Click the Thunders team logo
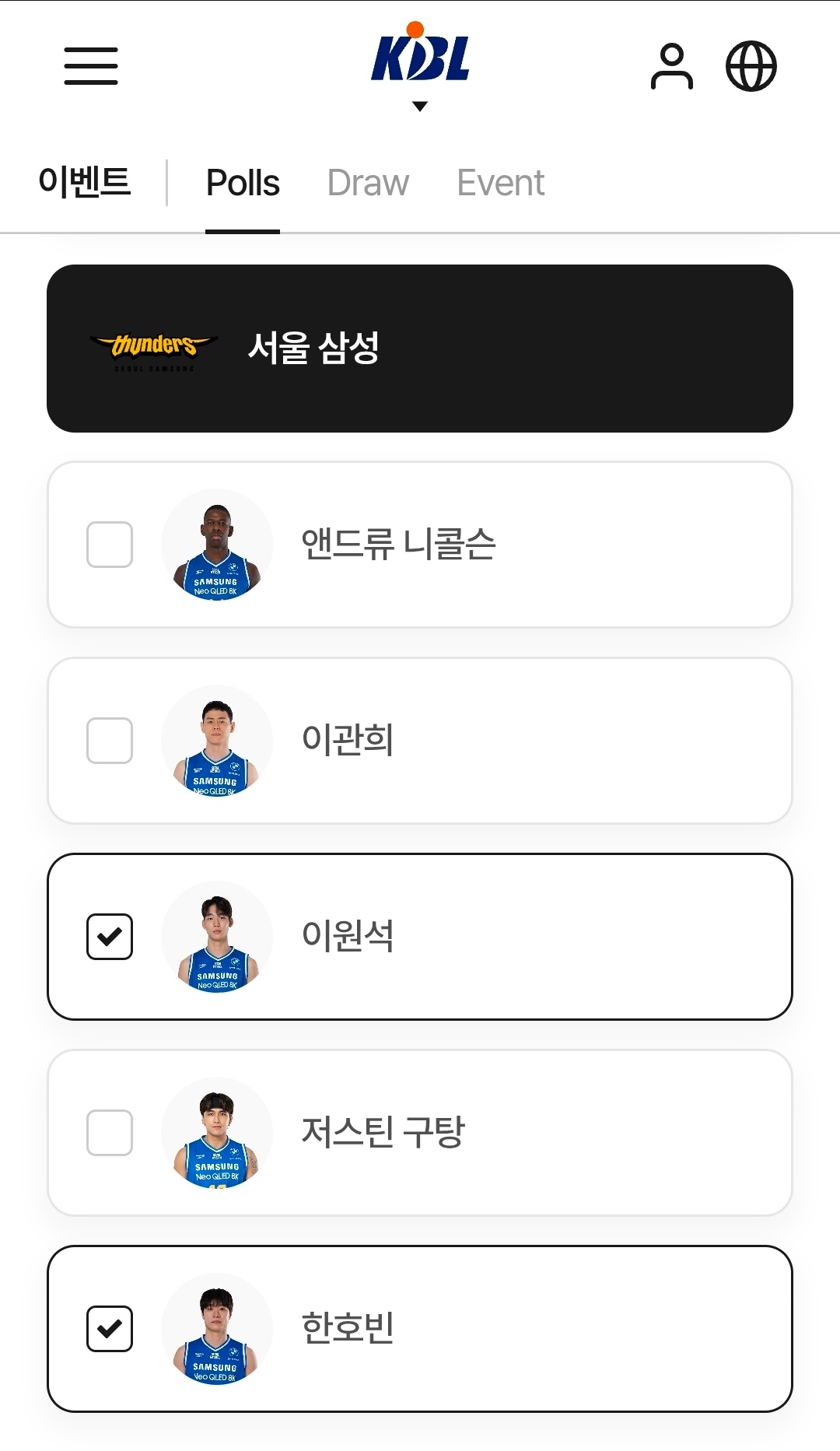 pos(154,349)
